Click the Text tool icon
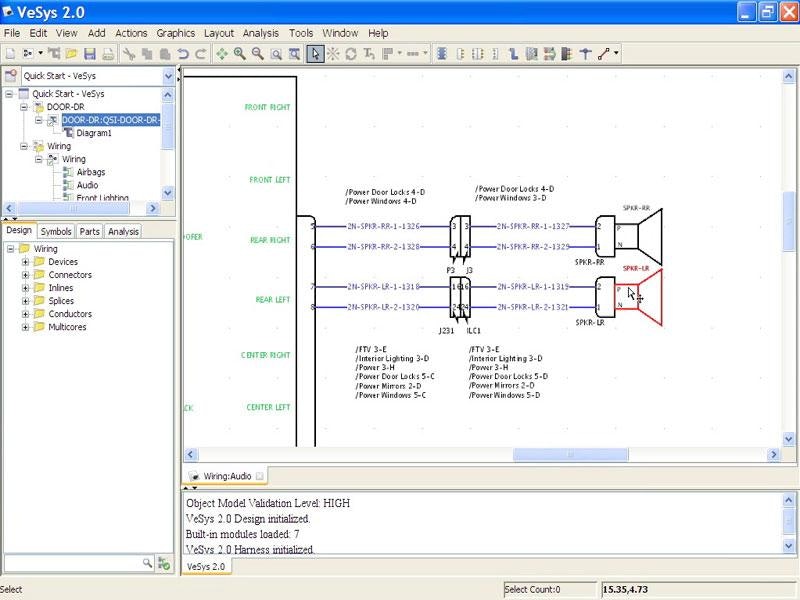Viewport: 800px width, 600px height. [x=369, y=54]
